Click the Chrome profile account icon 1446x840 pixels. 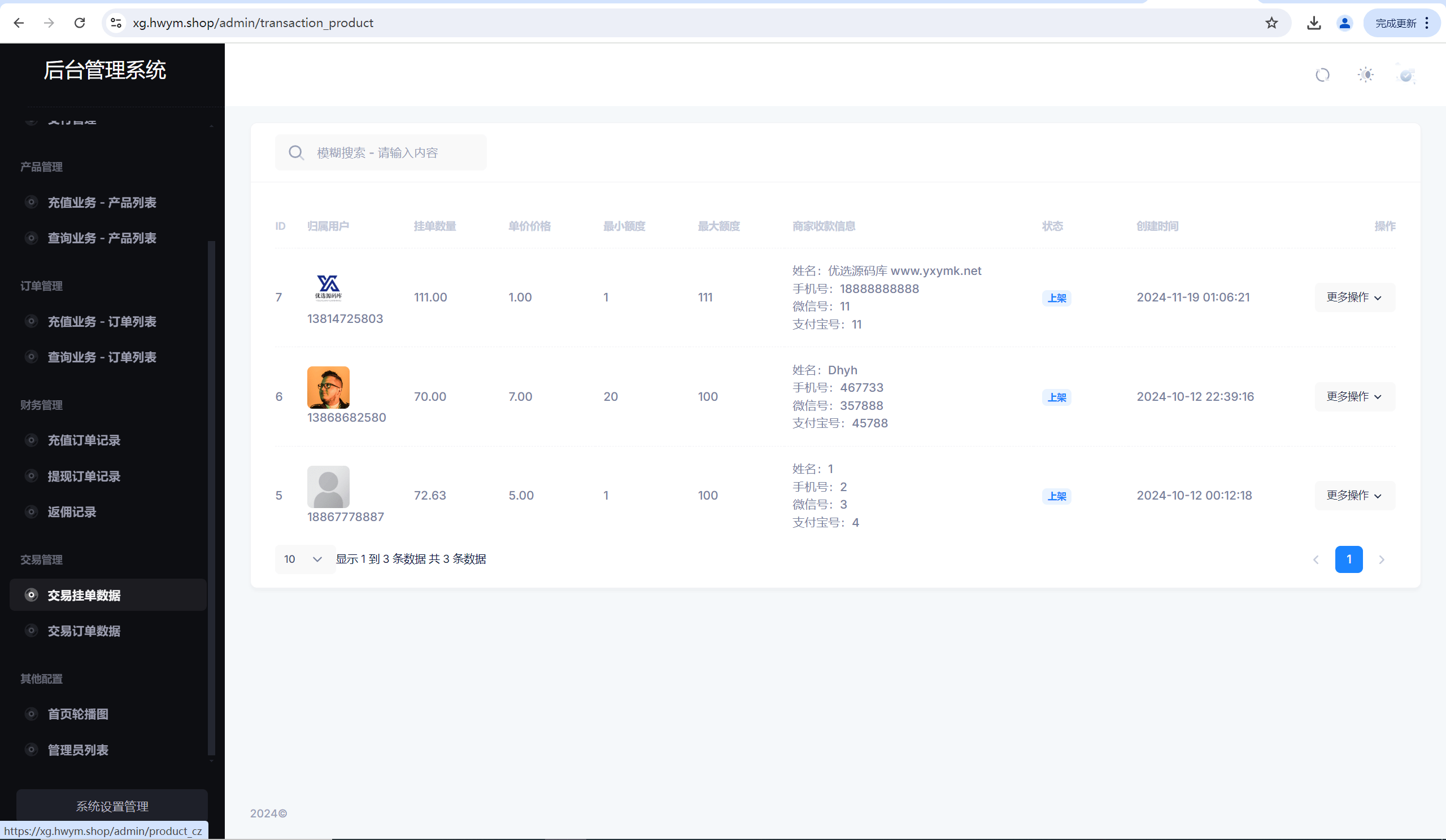(x=1344, y=23)
